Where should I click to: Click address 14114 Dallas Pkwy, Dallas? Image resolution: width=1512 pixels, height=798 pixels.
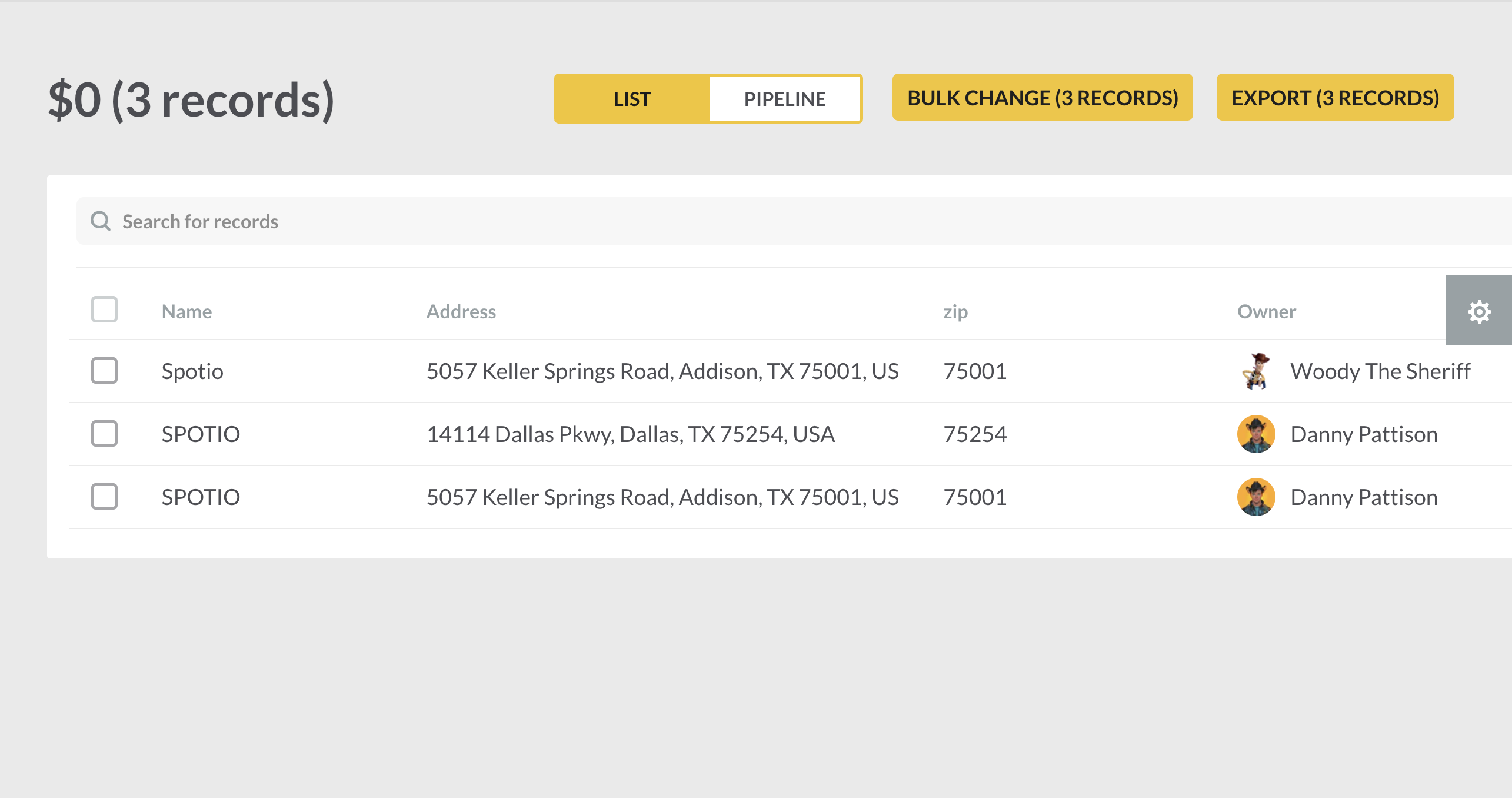tap(631, 434)
